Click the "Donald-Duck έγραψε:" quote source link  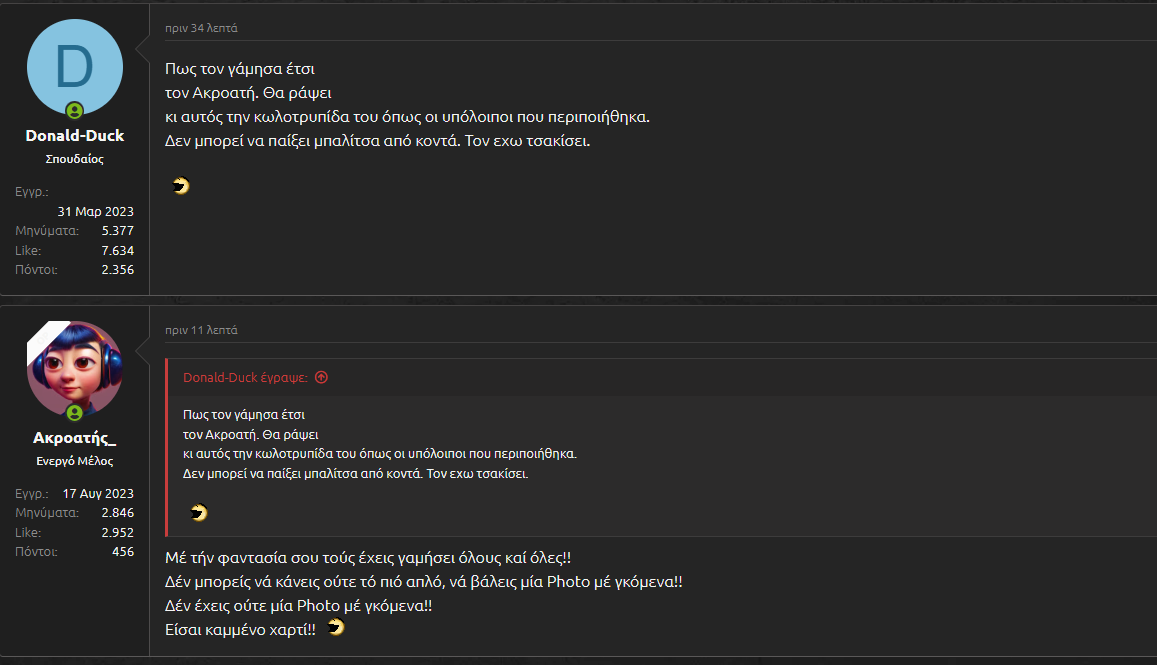[246, 377]
